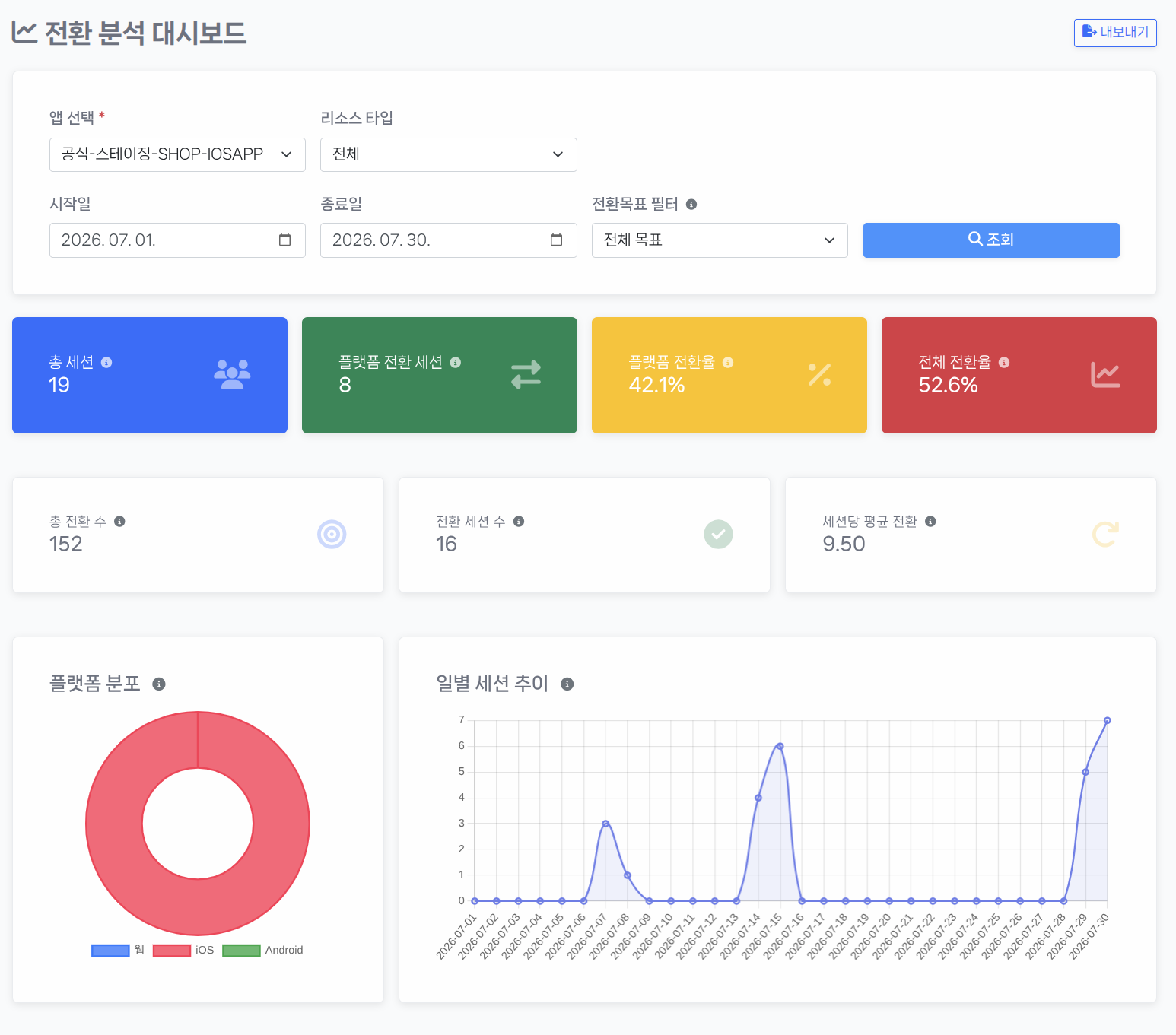The image size is (1176, 1035).
Task: Open the 리소스 타입 dropdown
Action: click(449, 154)
